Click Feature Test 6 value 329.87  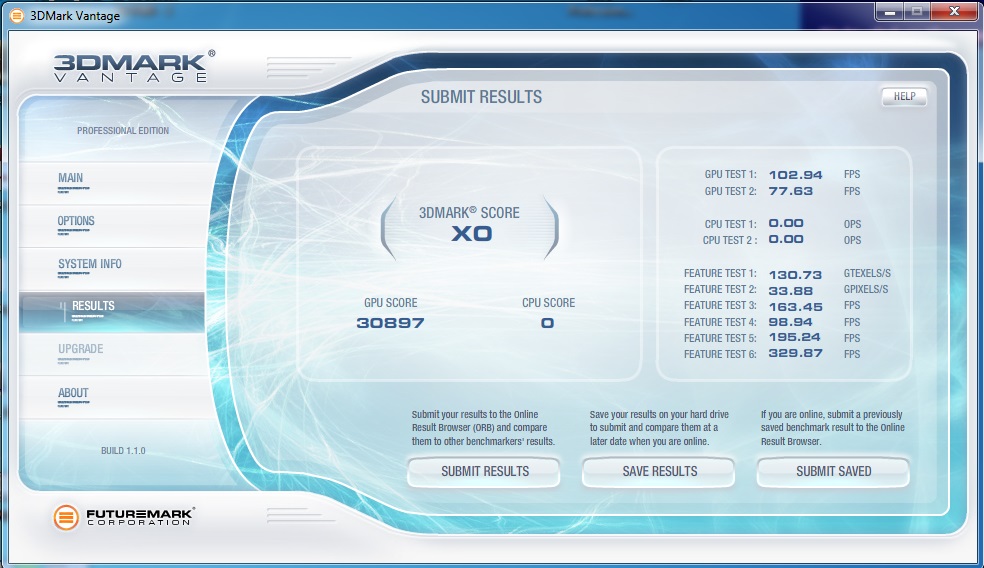(795, 353)
